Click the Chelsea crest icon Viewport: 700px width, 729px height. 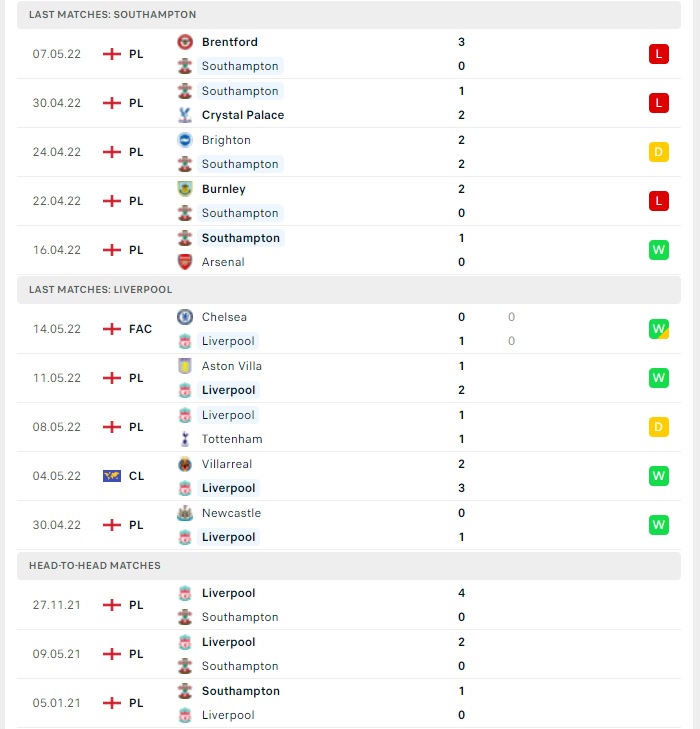185,317
